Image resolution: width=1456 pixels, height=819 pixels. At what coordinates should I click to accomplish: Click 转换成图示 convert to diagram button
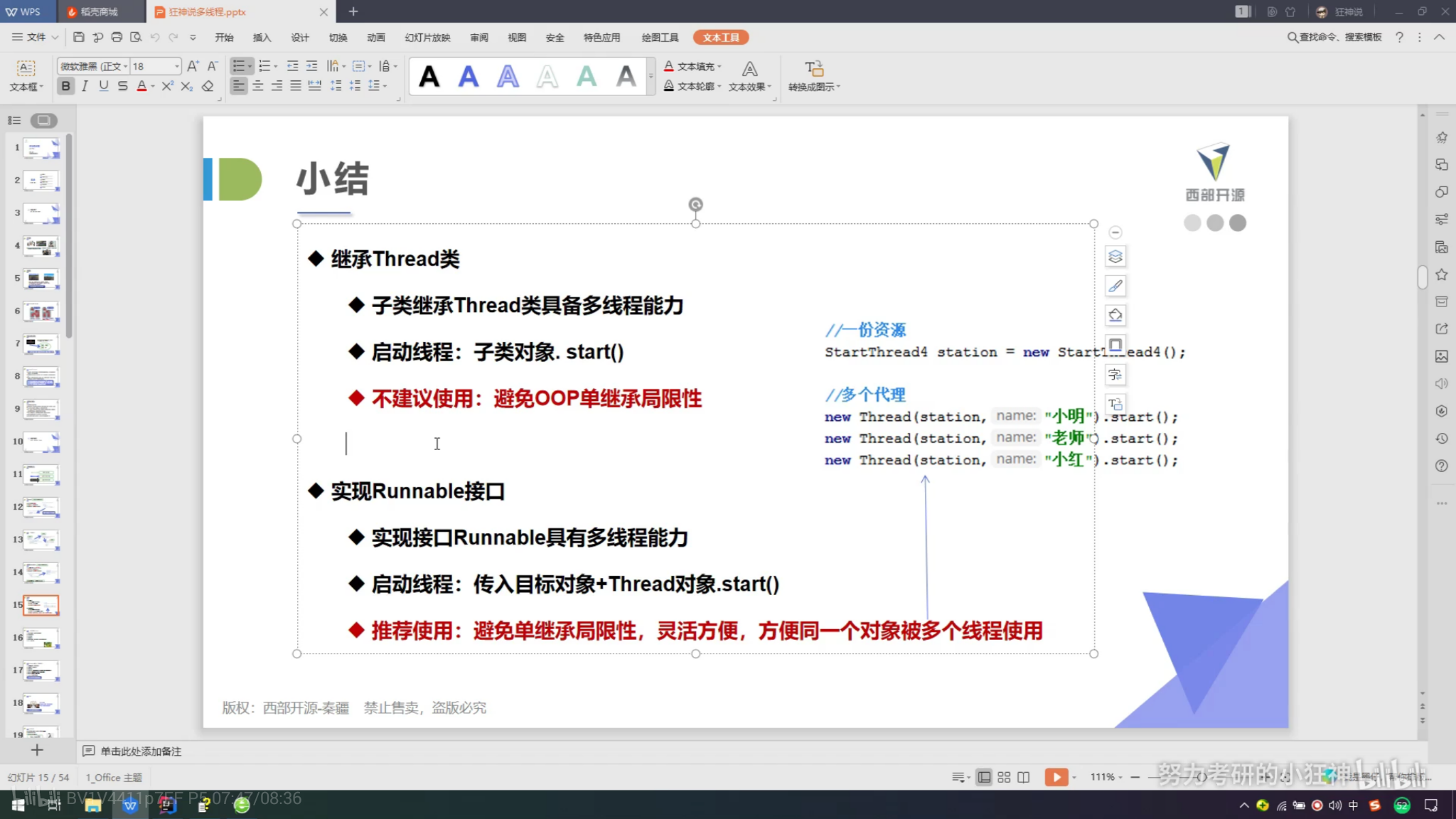click(x=813, y=75)
